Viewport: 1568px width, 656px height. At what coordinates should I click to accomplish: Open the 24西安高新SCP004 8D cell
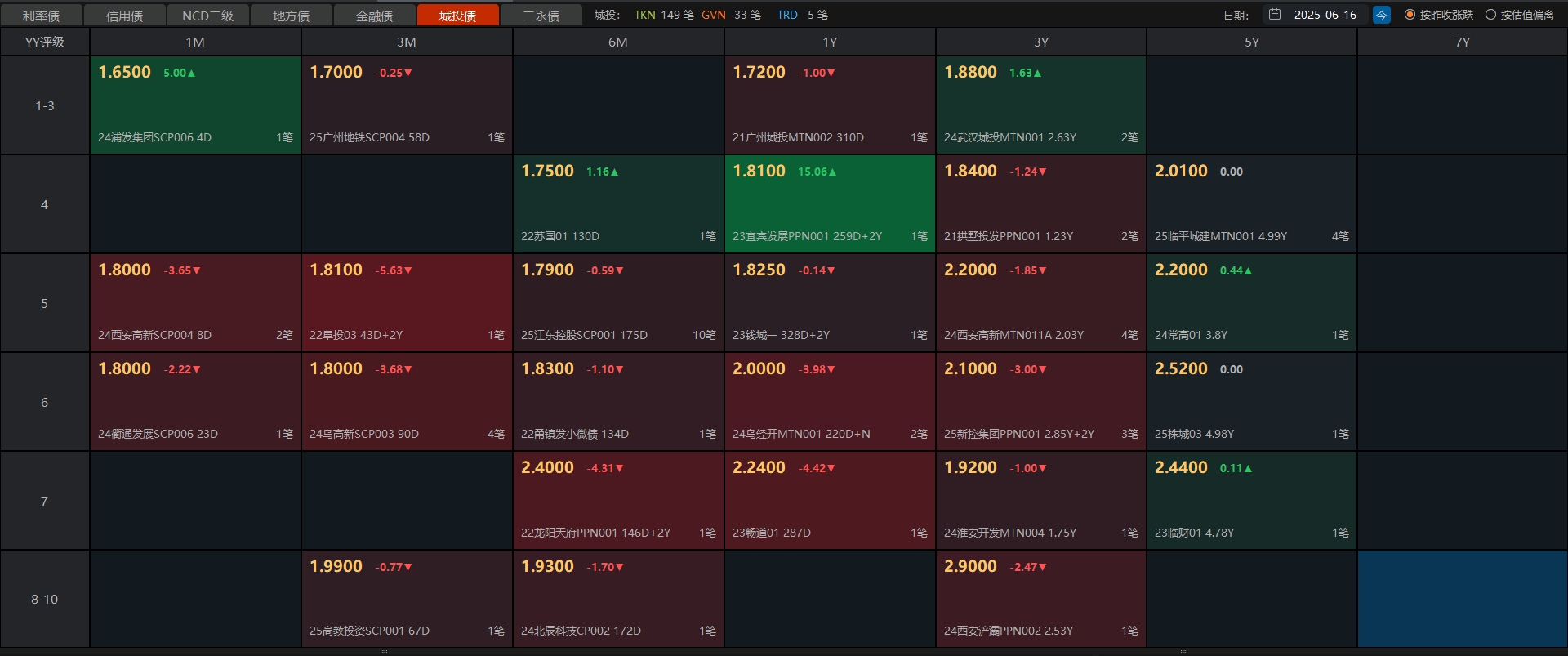coord(195,303)
